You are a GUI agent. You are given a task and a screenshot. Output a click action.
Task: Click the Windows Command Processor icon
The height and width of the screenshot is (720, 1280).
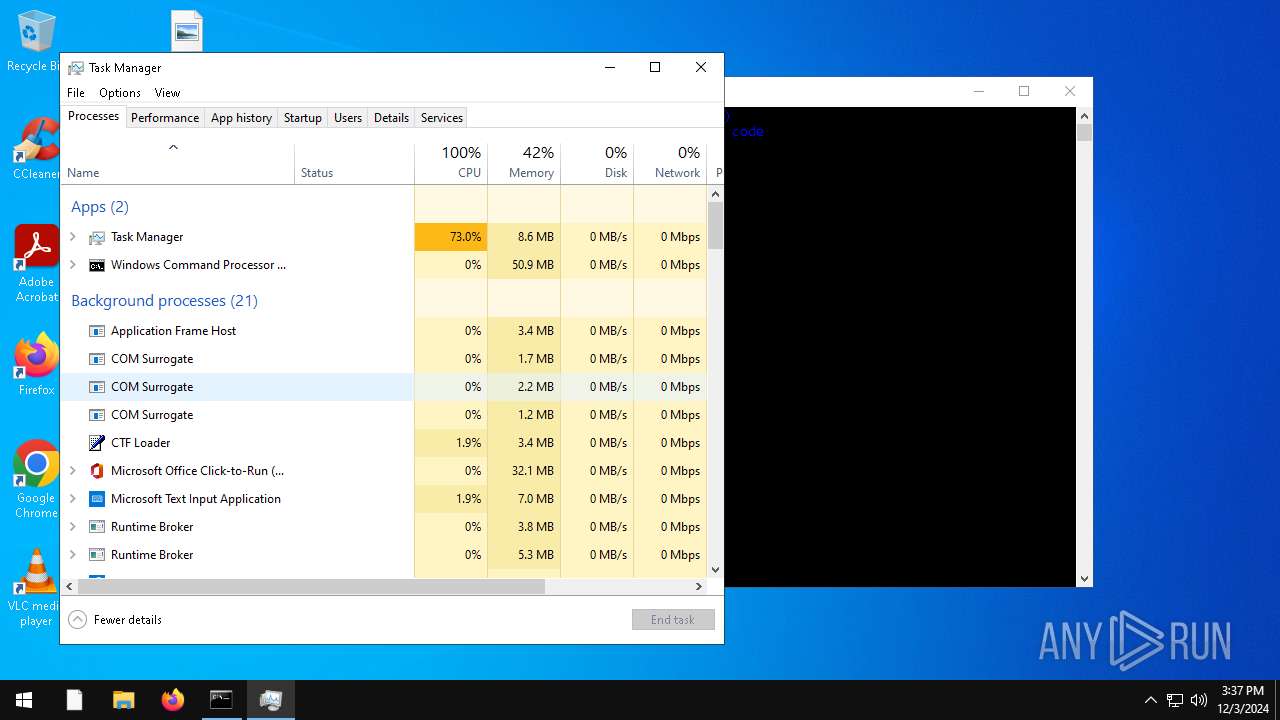(97, 265)
